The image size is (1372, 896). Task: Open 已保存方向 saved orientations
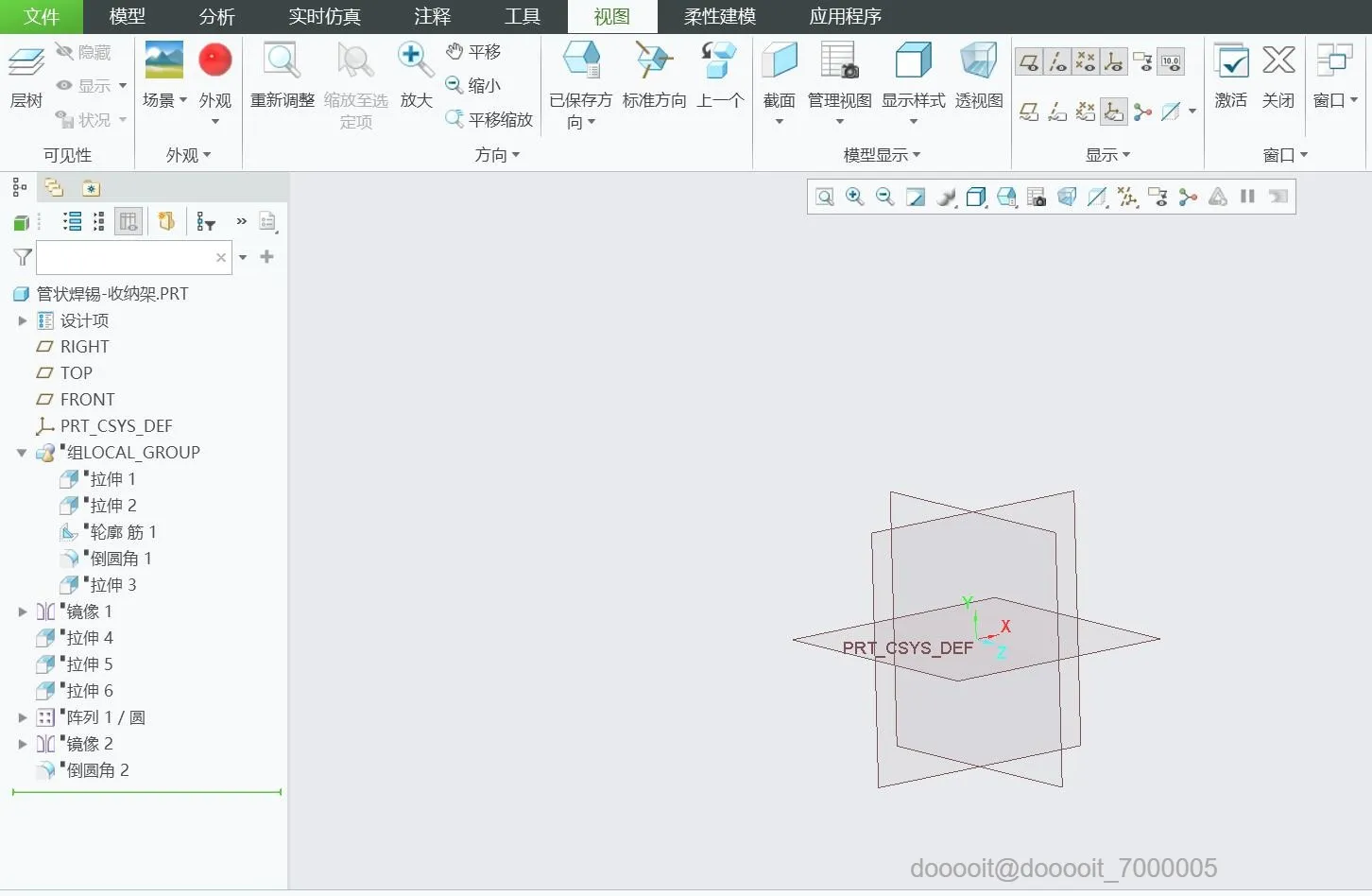pyautogui.click(x=581, y=85)
